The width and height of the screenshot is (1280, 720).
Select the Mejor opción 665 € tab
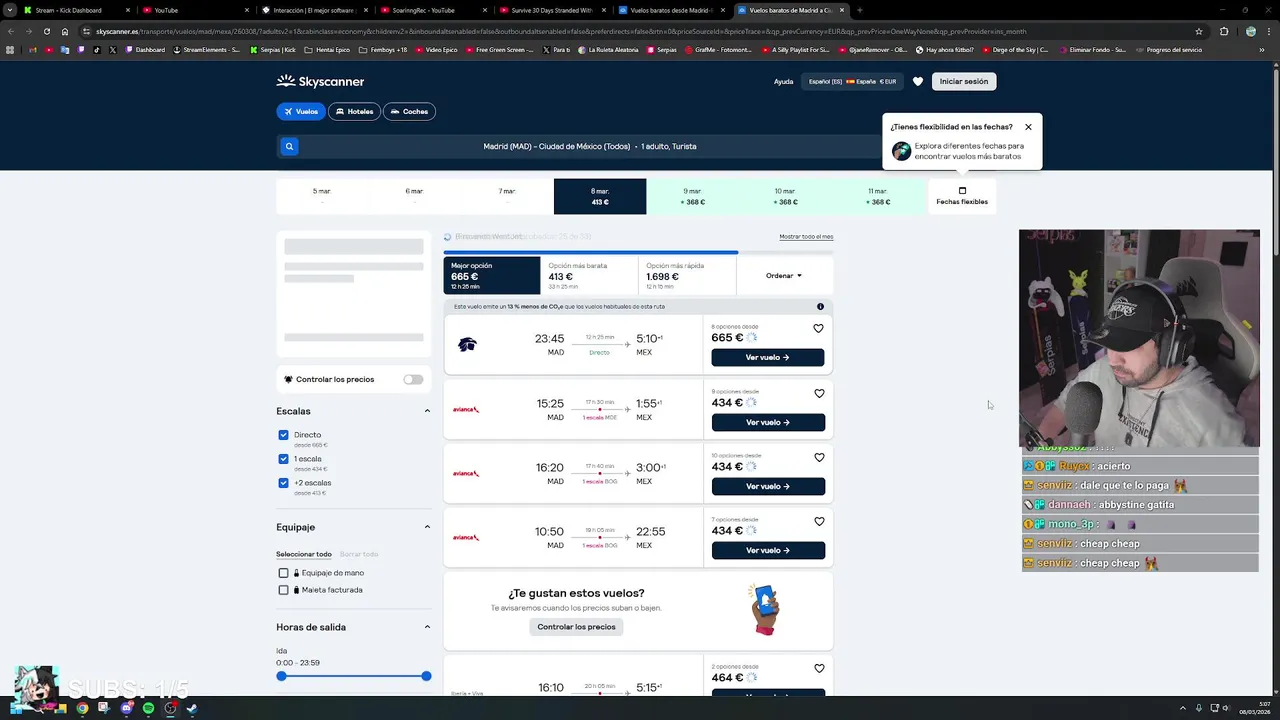click(x=492, y=276)
